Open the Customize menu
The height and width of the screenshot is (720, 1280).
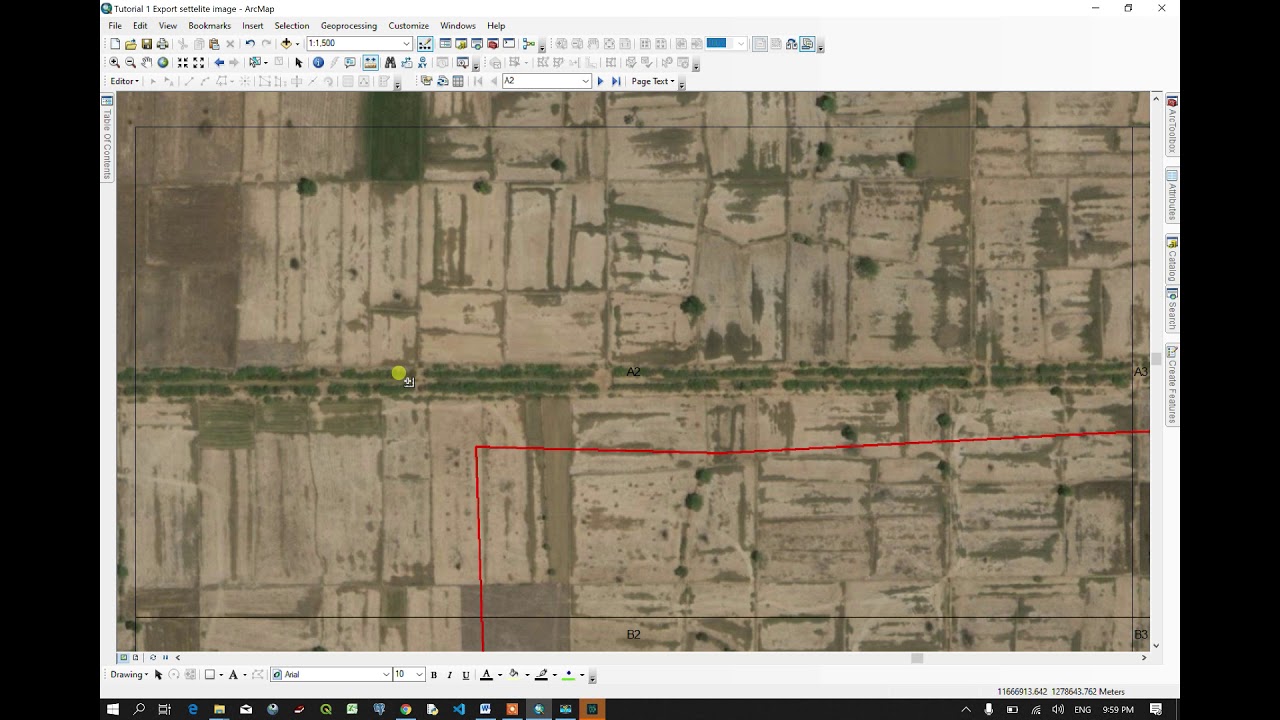click(x=408, y=26)
